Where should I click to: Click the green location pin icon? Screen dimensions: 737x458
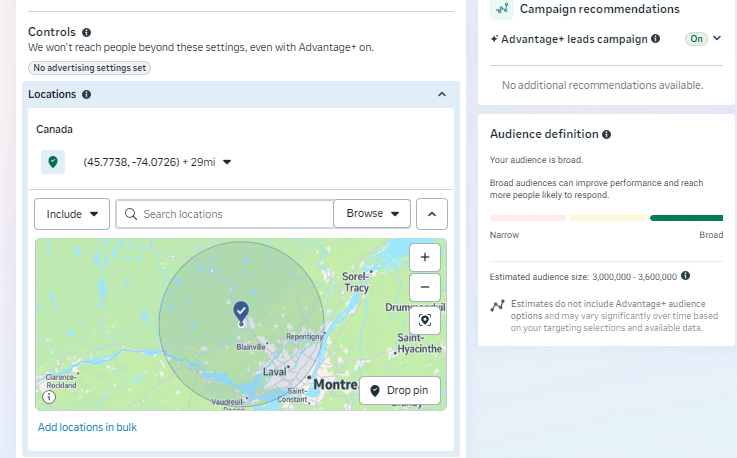pyautogui.click(x=53, y=162)
